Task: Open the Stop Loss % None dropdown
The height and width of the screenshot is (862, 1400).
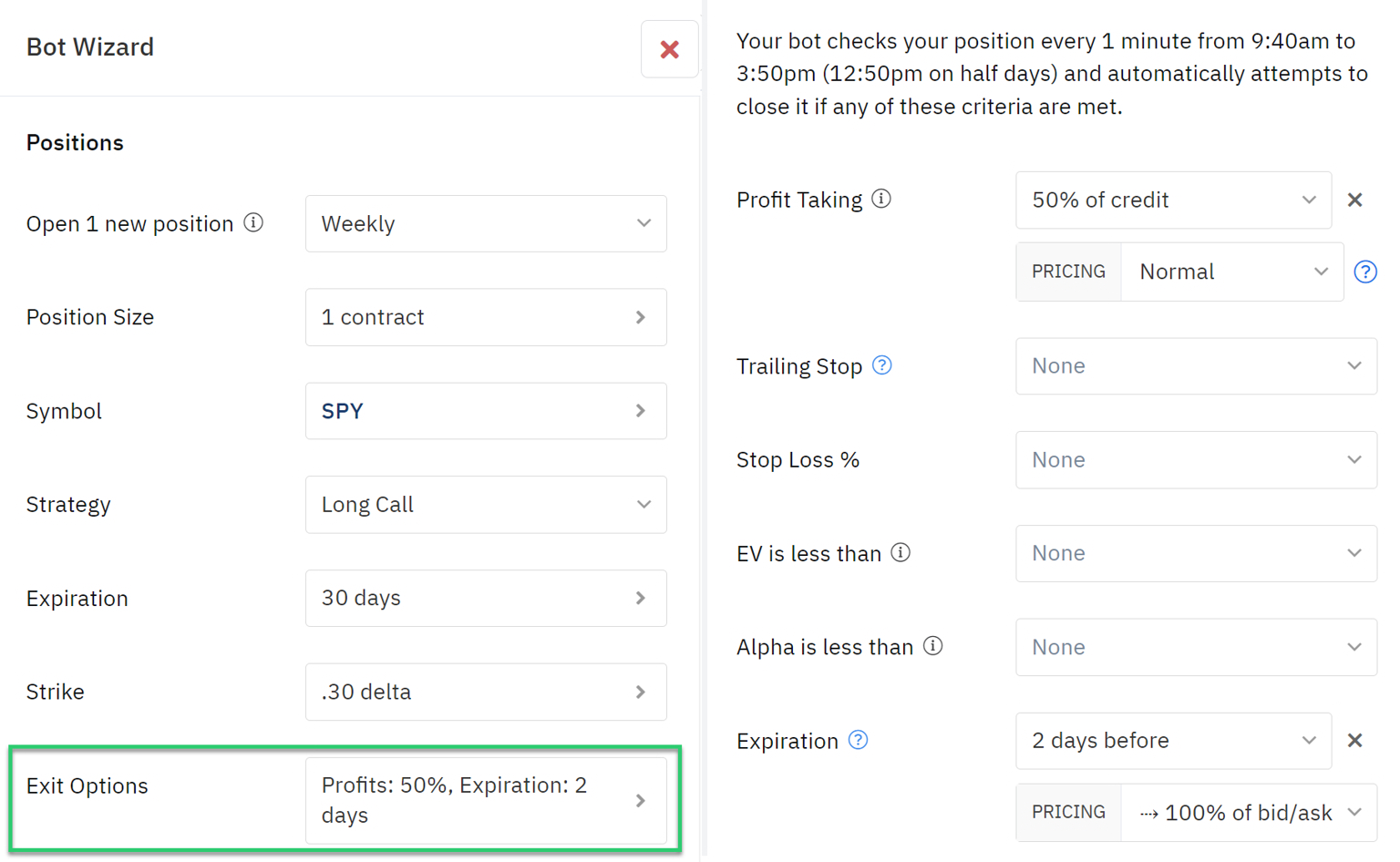Action: coord(1196,460)
